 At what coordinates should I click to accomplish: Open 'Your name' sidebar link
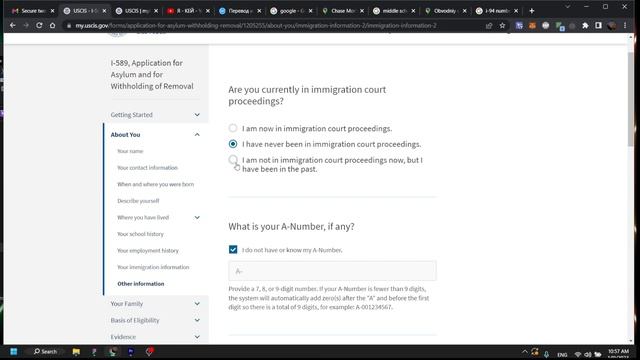point(130,151)
